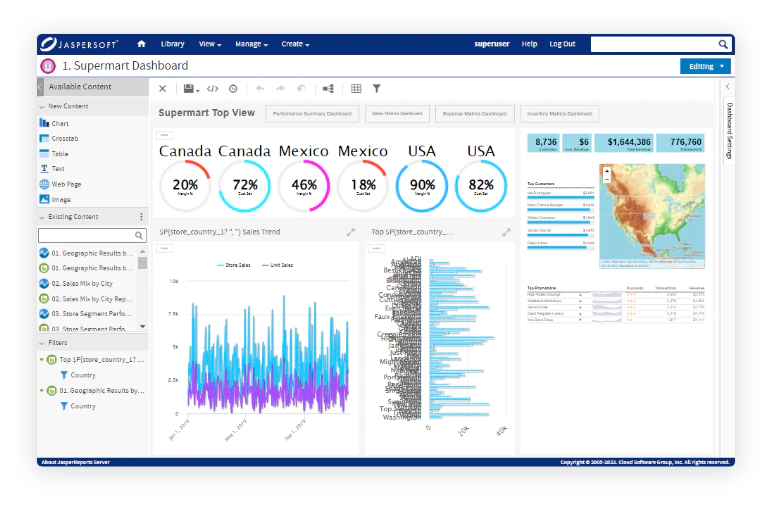
Task: Click the Jaspersoft logo
Action: pyautogui.click(x=79, y=44)
